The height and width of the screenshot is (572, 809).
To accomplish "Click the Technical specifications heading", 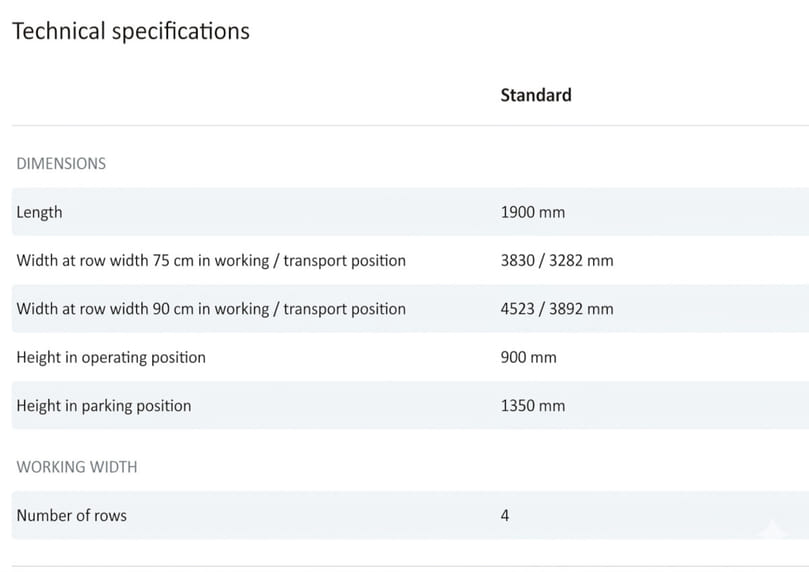I will coord(130,31).
